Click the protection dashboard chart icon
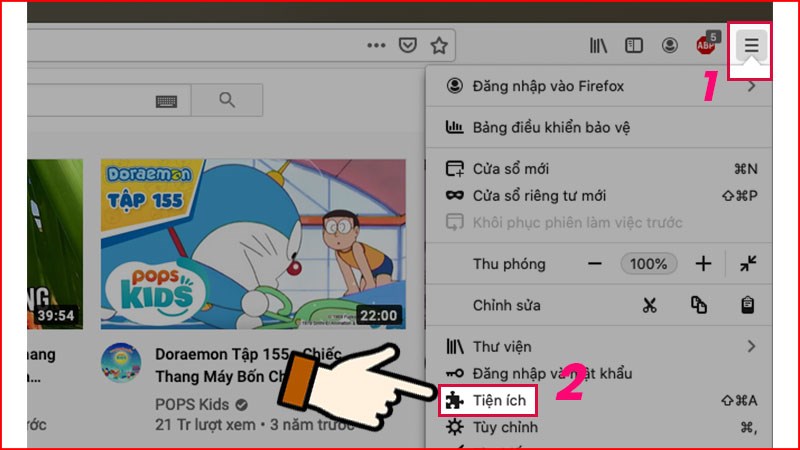Image resolution: width=800 pixels, height=450 pixels. pos(455,127)
